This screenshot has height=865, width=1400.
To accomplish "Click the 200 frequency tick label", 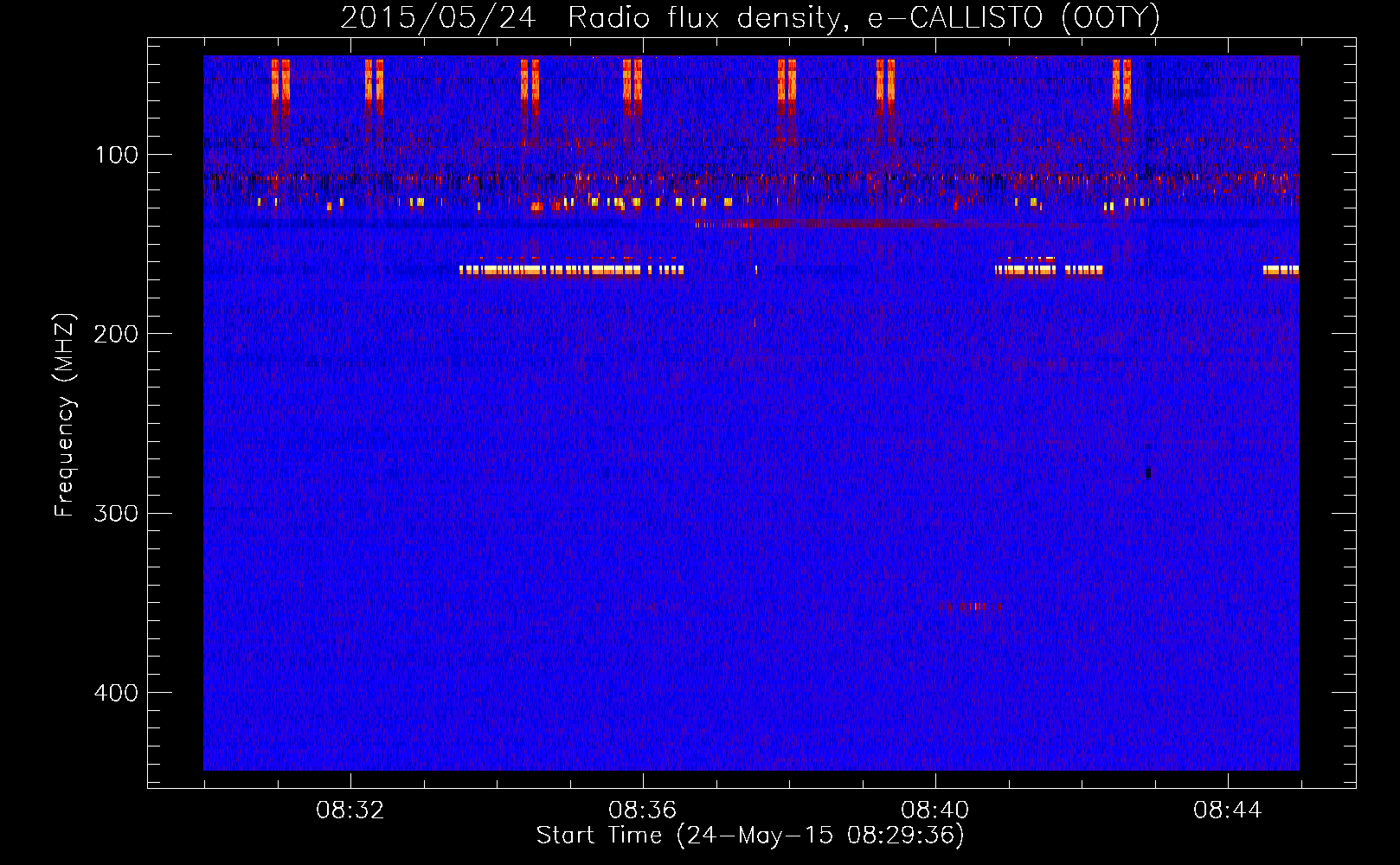I will [116, 334].
